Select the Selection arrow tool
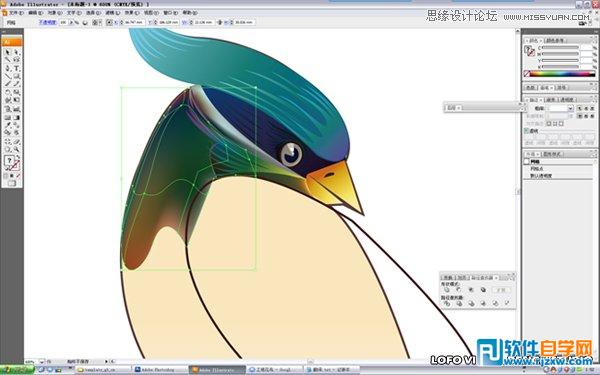The image size is (600, 375). pos(7,52)
